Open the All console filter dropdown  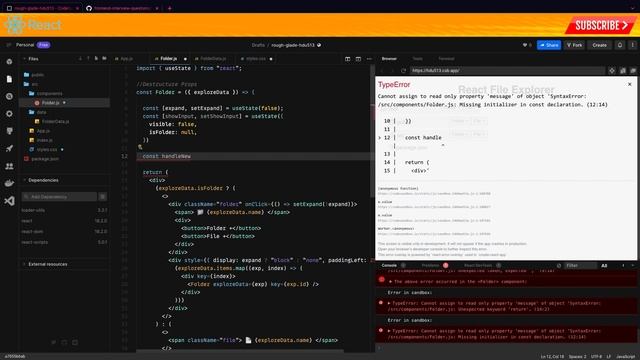[604, 266]
